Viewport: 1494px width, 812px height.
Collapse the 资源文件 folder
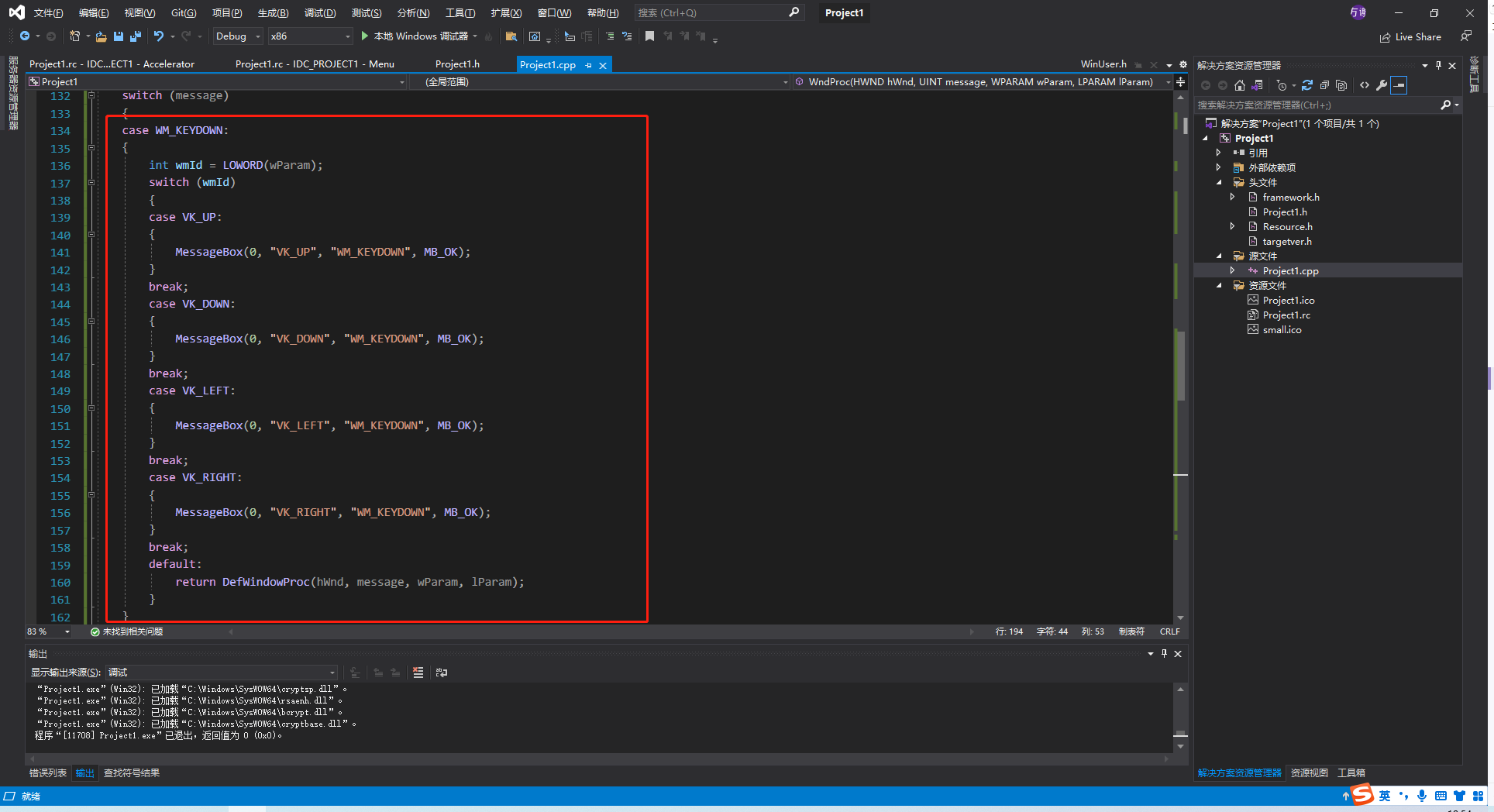[x=1219, y=286]
